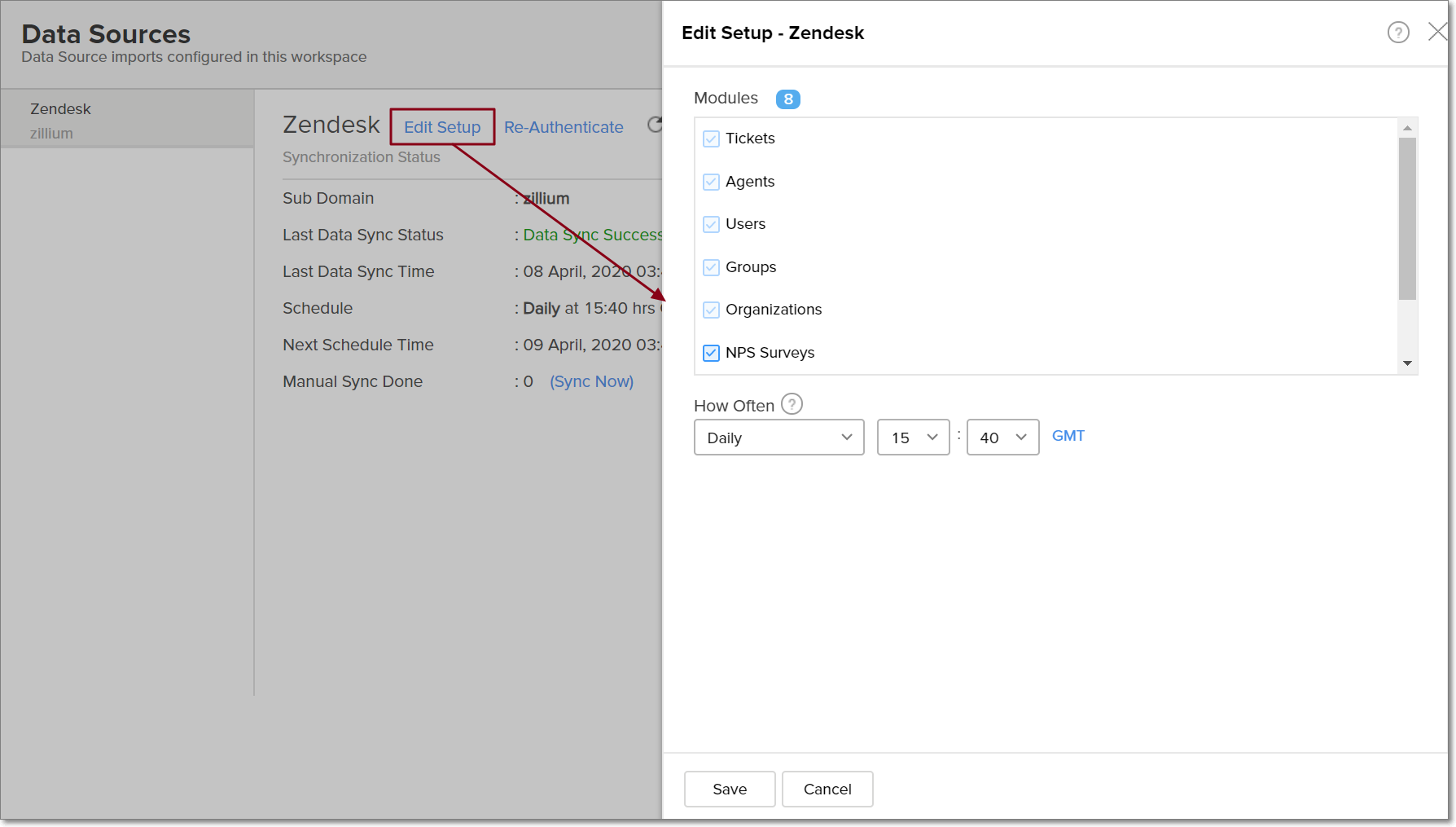The image size is (1456, 827).
Task: Click the refresh icon beside Re-Authenticate
Action: coord(655,125)
